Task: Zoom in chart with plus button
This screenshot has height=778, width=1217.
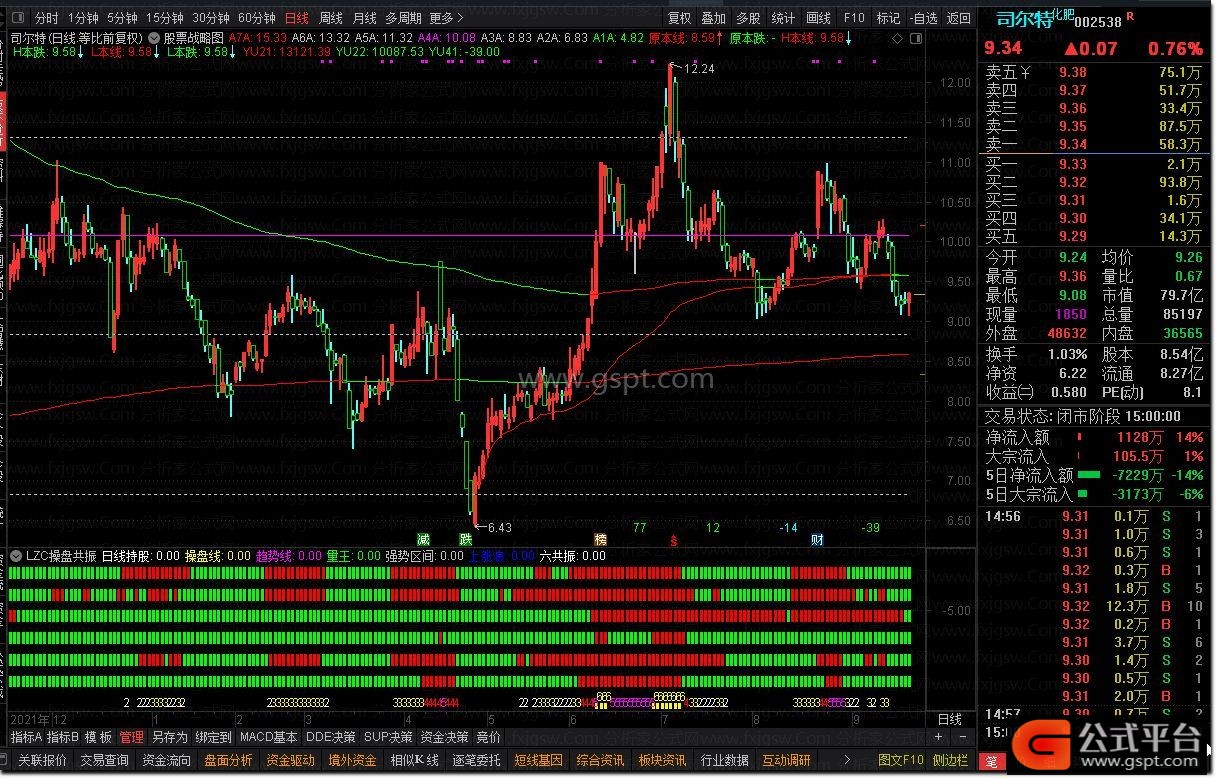Action: 937,736
